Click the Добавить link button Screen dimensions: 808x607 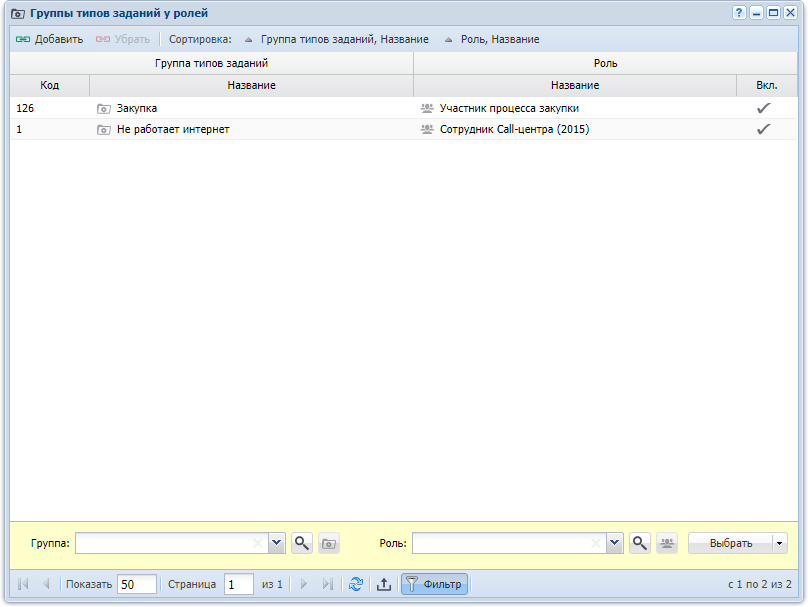[x=49, y=39]
